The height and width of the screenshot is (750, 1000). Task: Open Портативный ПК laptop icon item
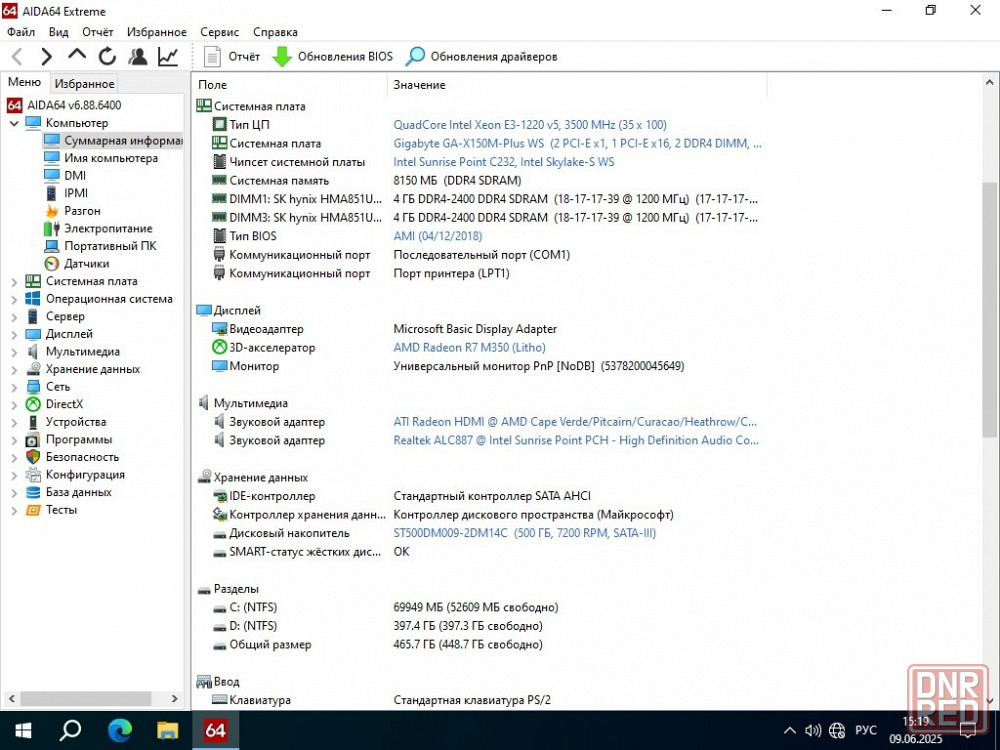[x=100, y=246]
